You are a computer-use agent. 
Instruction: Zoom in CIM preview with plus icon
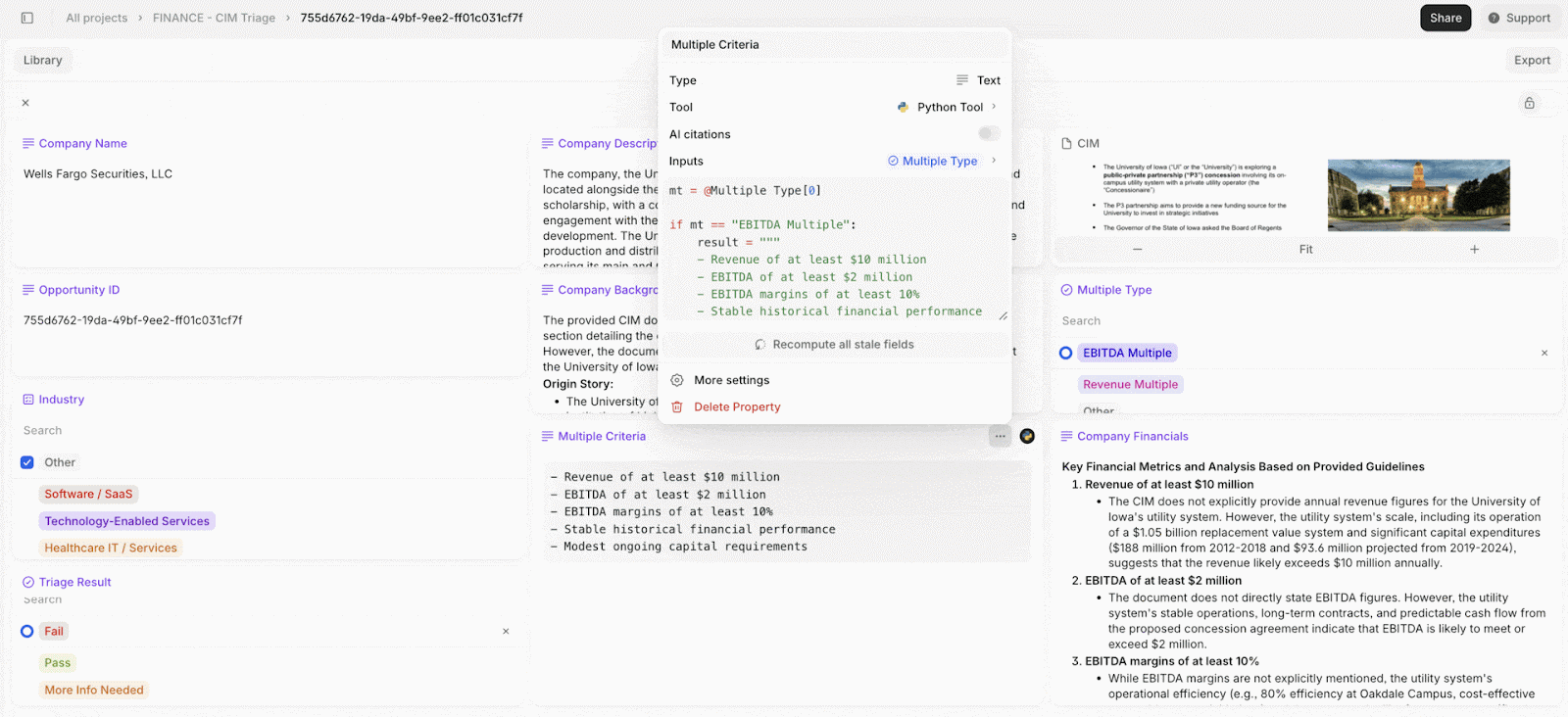(x=1474, y=250)
